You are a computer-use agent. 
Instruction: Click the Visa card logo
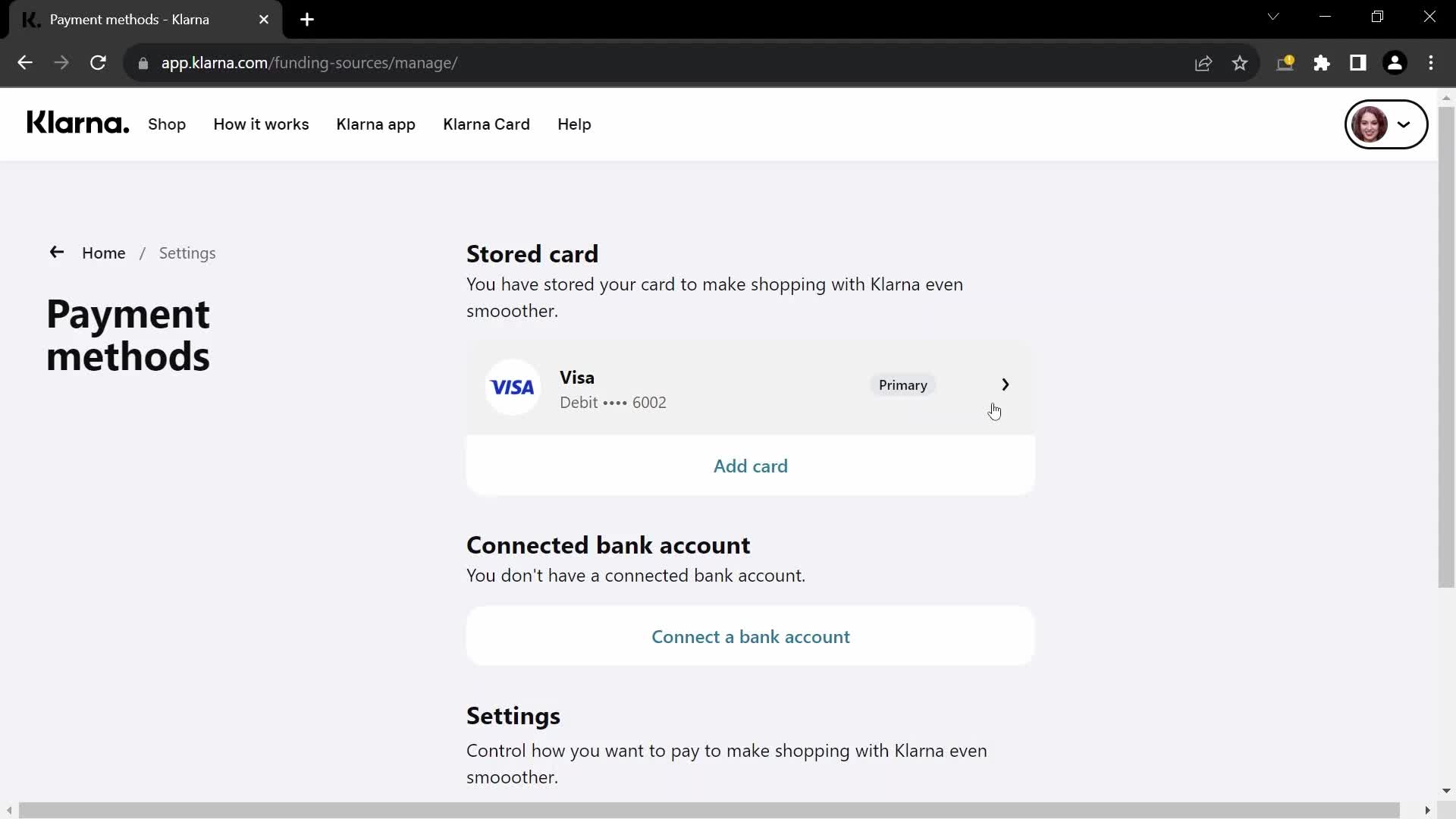(x=513, y=388)
